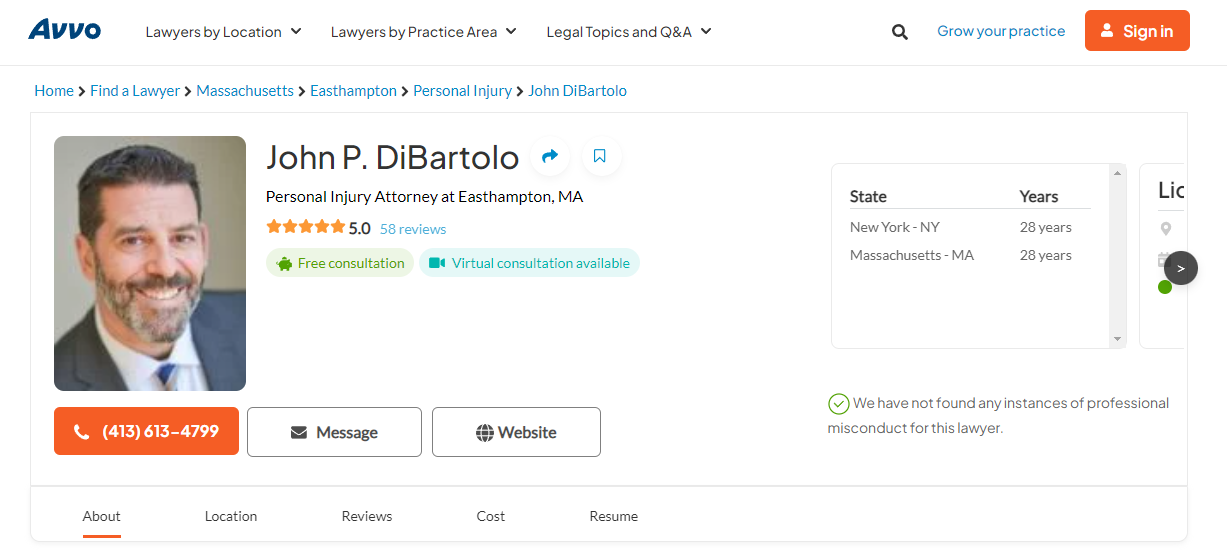Send a Message to the lawyer
The image size is (1227, 559).
click(334, 432)
